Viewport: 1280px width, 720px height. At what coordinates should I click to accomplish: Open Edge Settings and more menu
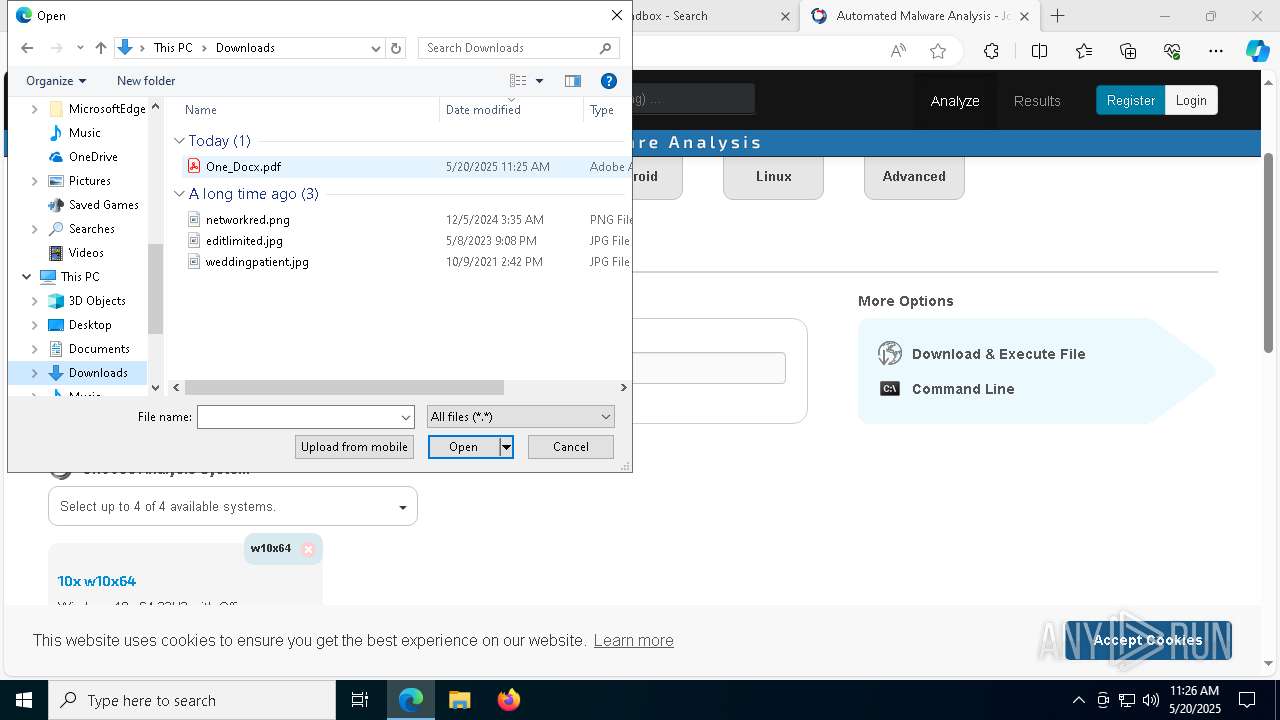(1216, 51)
